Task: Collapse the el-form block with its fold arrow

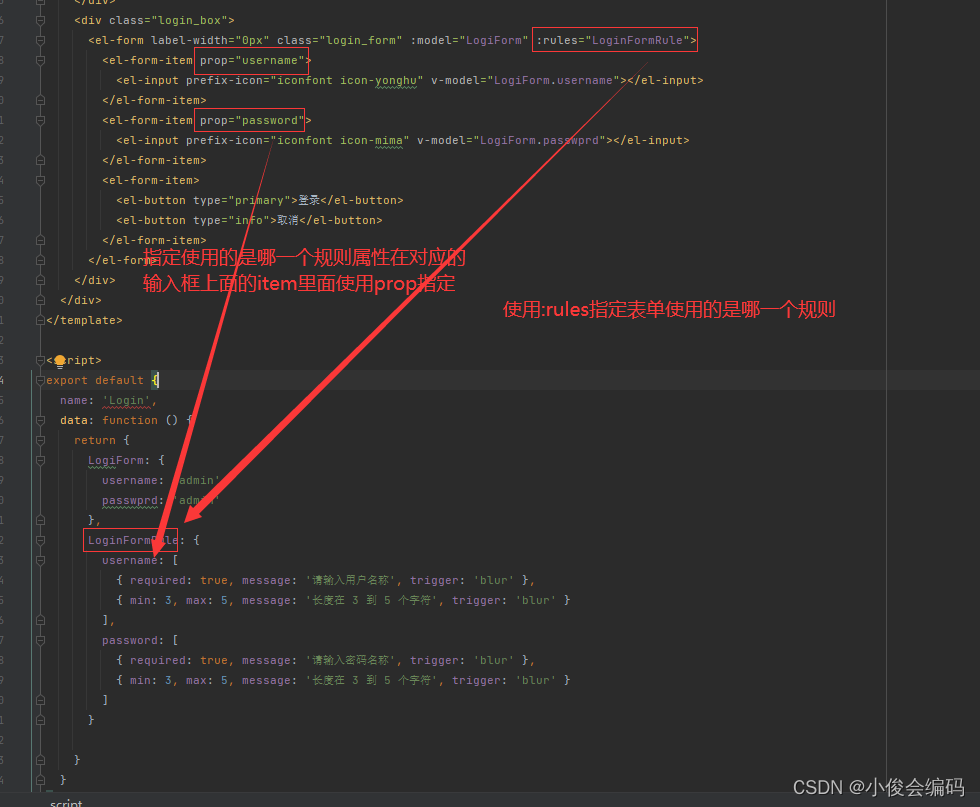Action: click(x=38, y=40)
